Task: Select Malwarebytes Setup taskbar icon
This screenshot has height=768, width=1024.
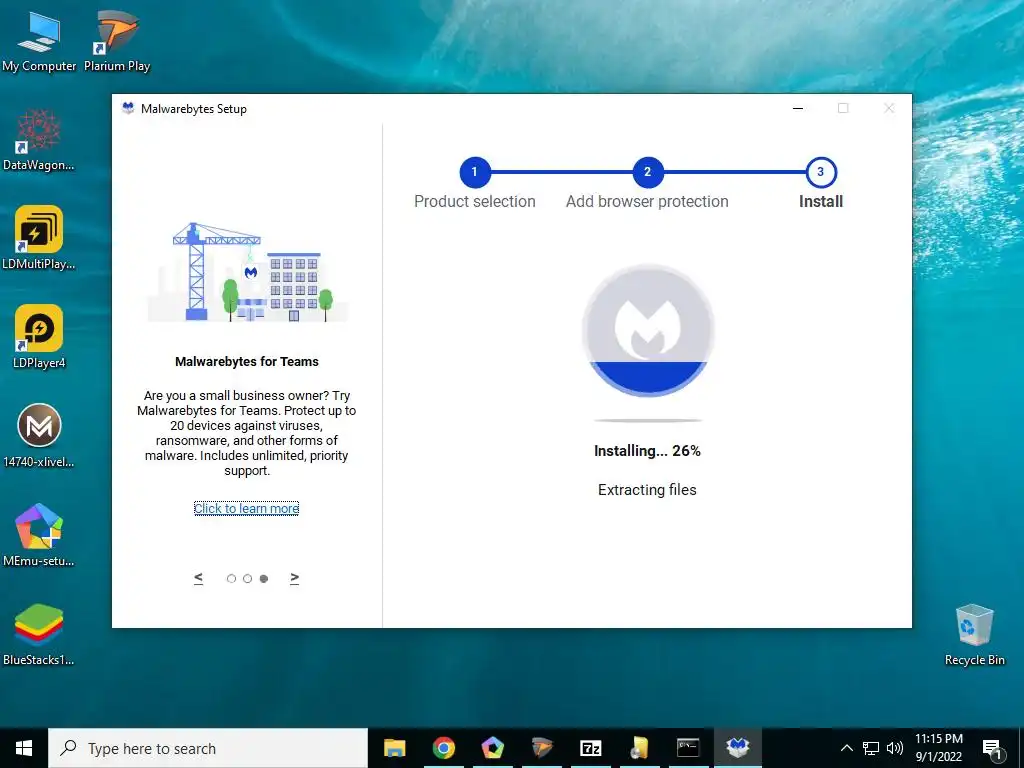Action: pyautogui.click(x=737, y=748)
